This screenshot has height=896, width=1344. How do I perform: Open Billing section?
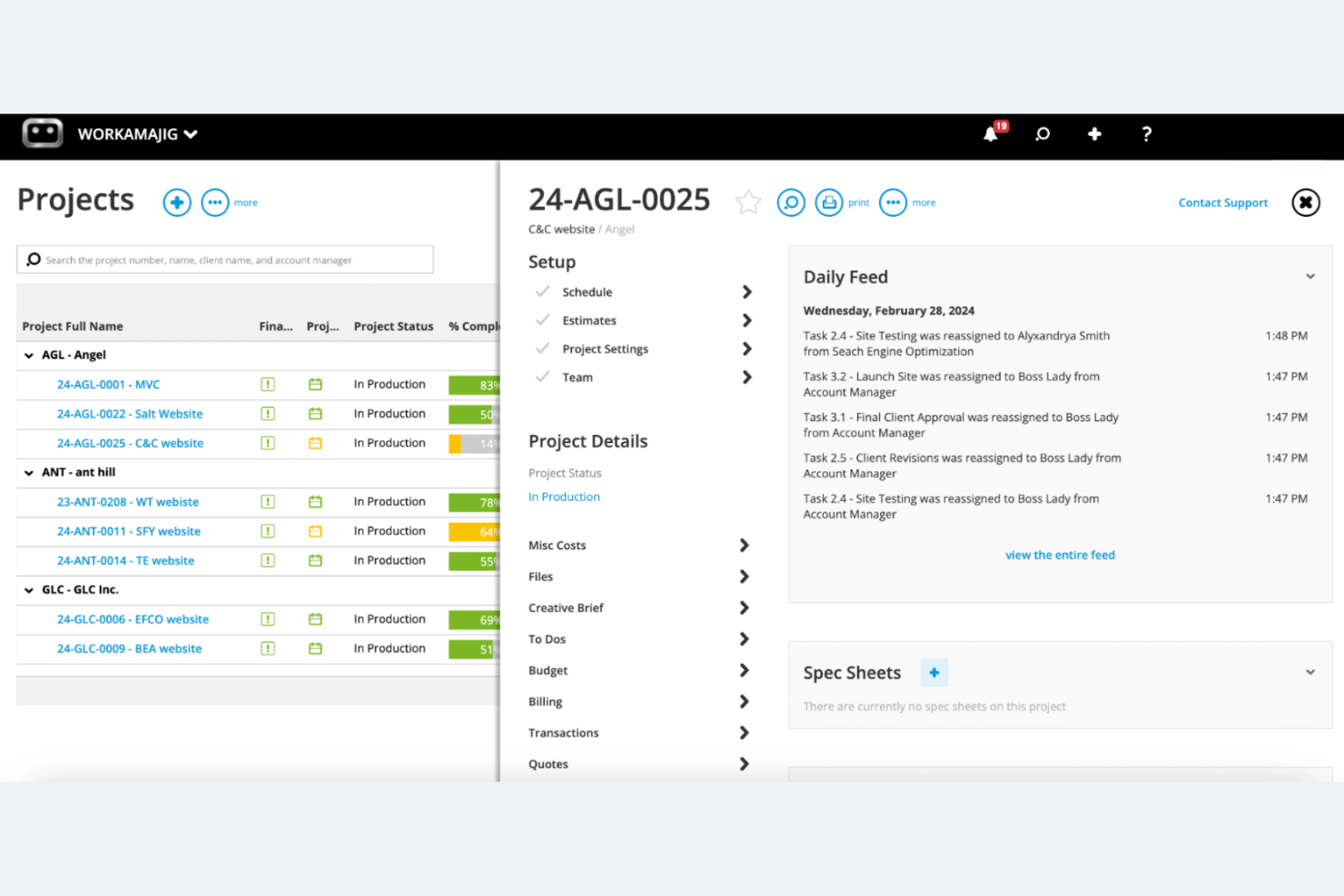coord(640,702)
